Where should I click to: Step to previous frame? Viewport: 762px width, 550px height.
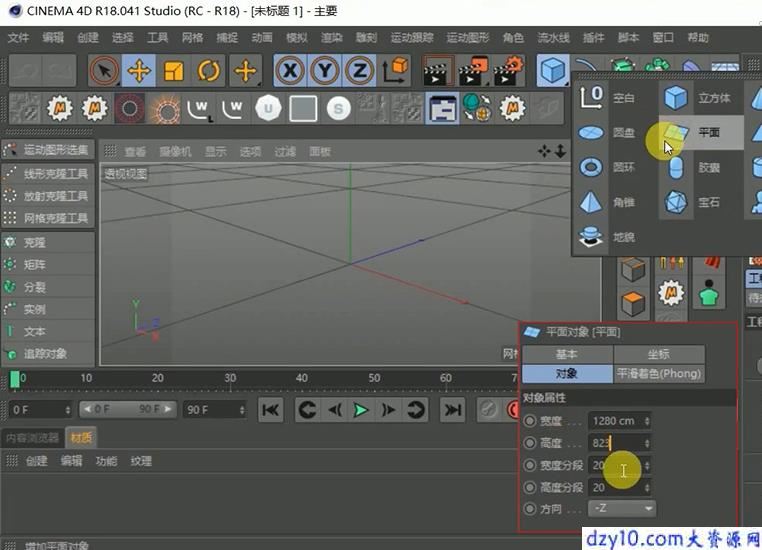click(x=335, y=411)
